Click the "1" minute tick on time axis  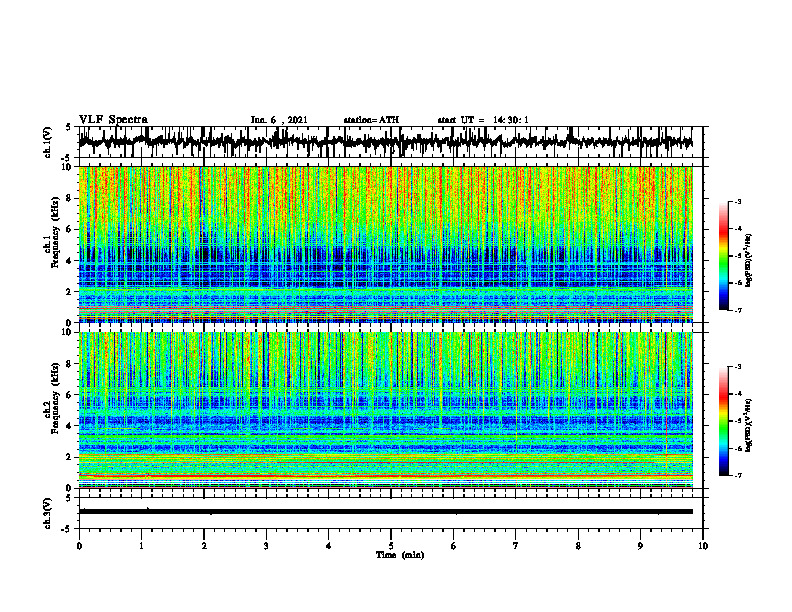pyautogui.click(x=141, y=546)
